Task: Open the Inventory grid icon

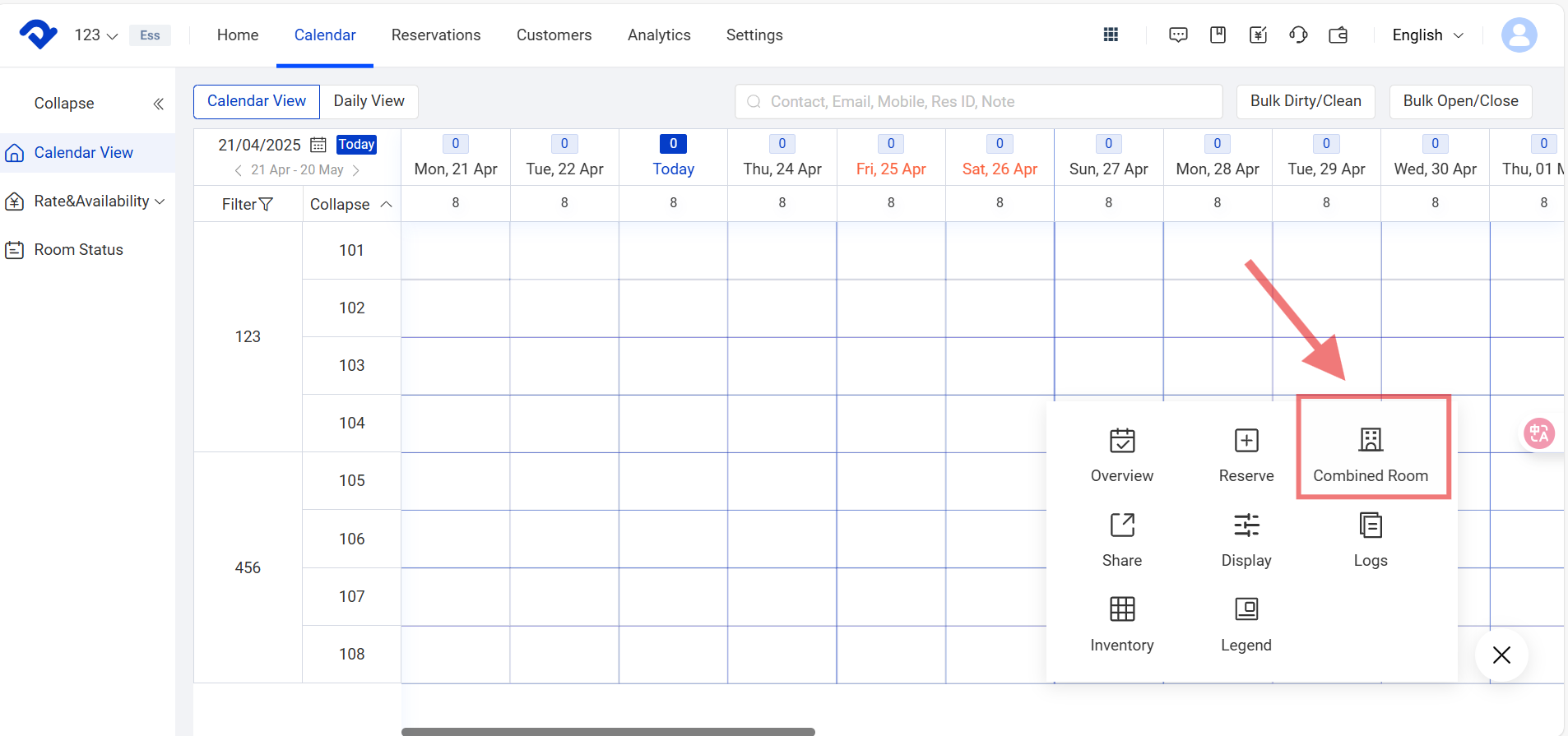Action: 1121,609
